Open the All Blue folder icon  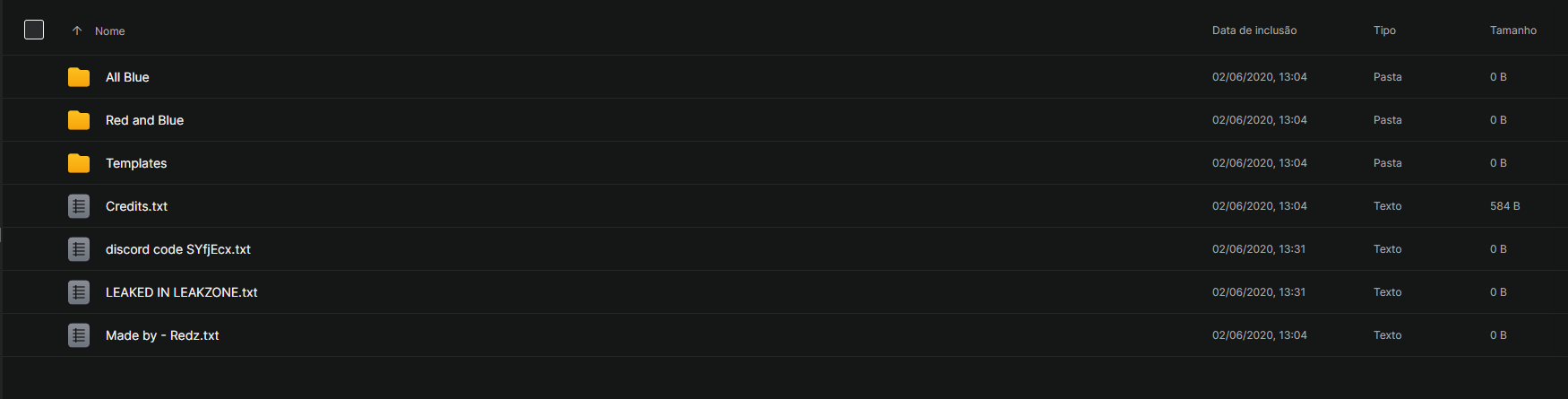coord(79,77)
